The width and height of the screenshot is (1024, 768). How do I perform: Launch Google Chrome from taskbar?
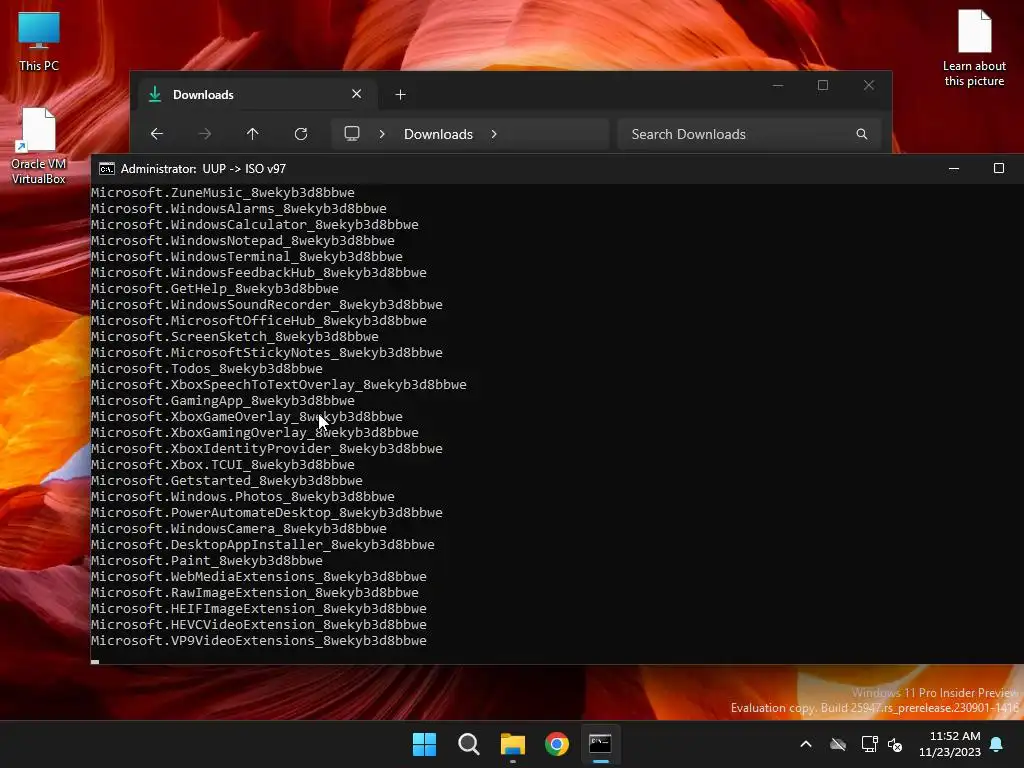click(557, 744)
